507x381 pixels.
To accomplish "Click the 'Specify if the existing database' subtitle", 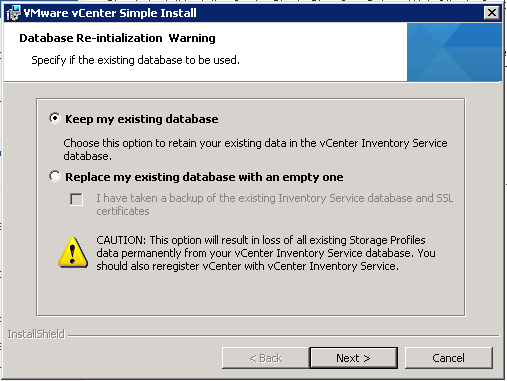I will tap(135, 60).
